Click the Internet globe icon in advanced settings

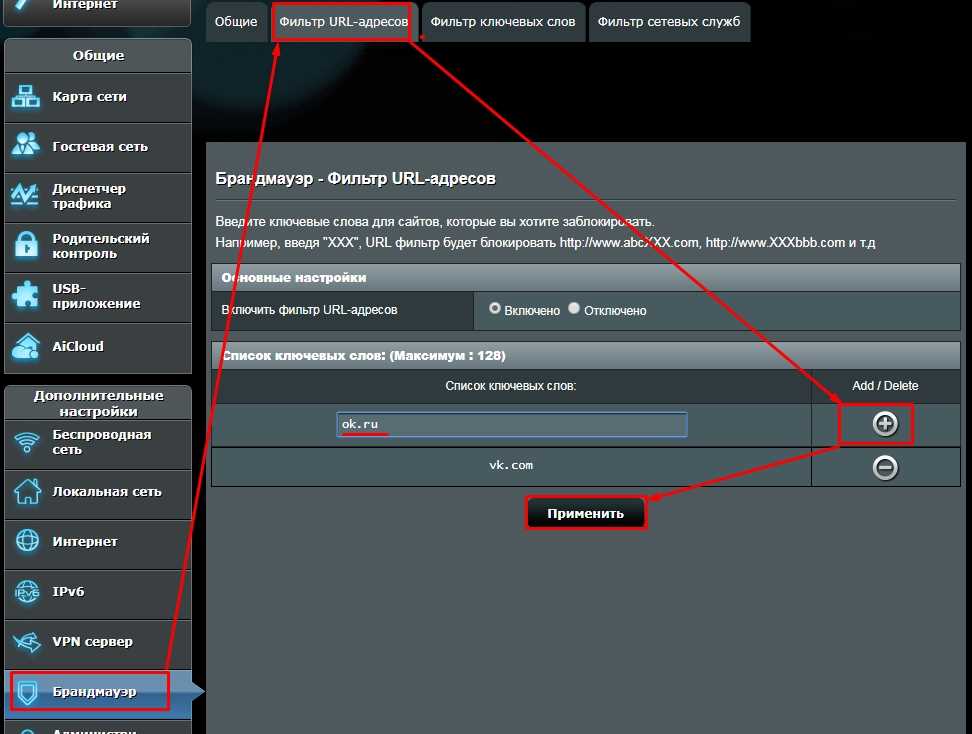[27, 541]
